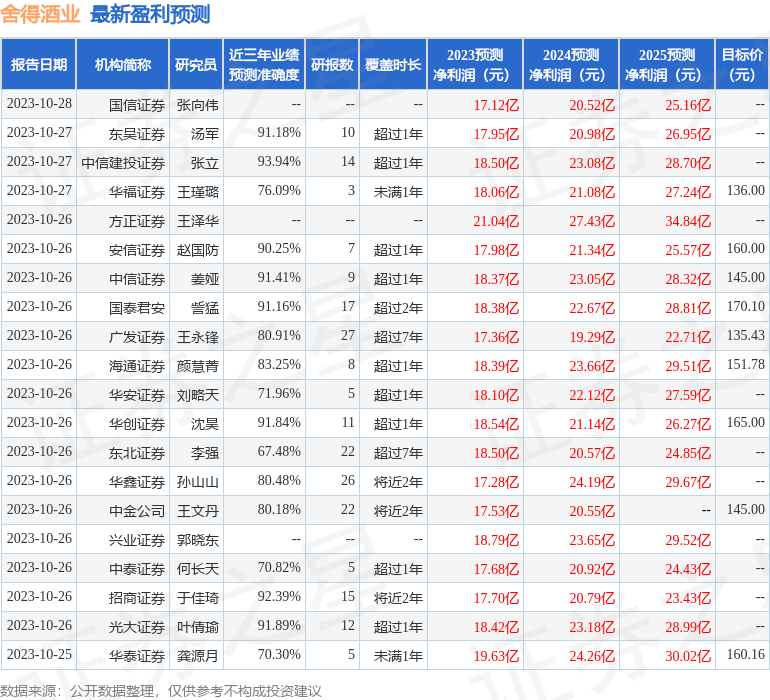Click the 2025预测净利润 column header
Image resolution: width=770 pixels, height=700 pixels.
coord(666,65)
